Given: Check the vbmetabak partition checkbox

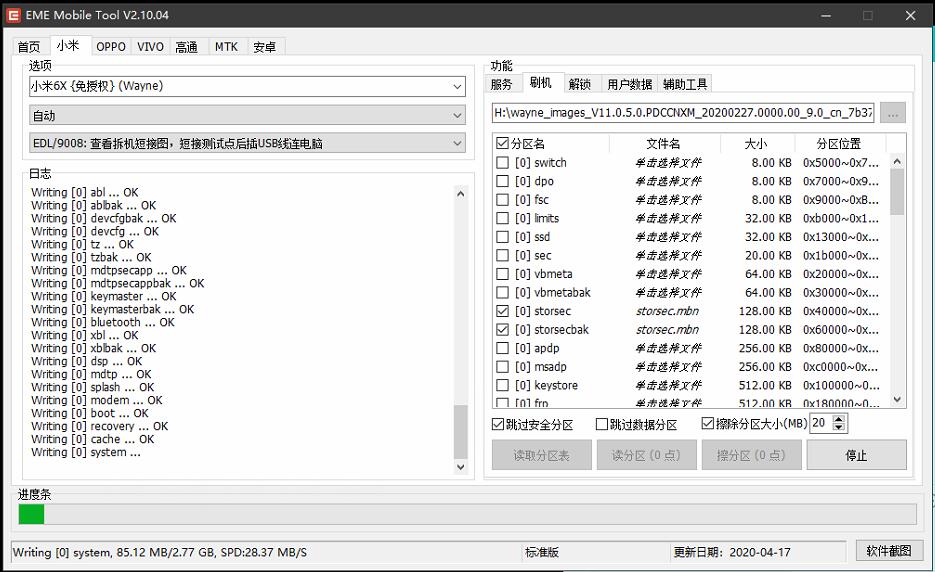Looking at the screenshot, I should [x=503, y=292].
